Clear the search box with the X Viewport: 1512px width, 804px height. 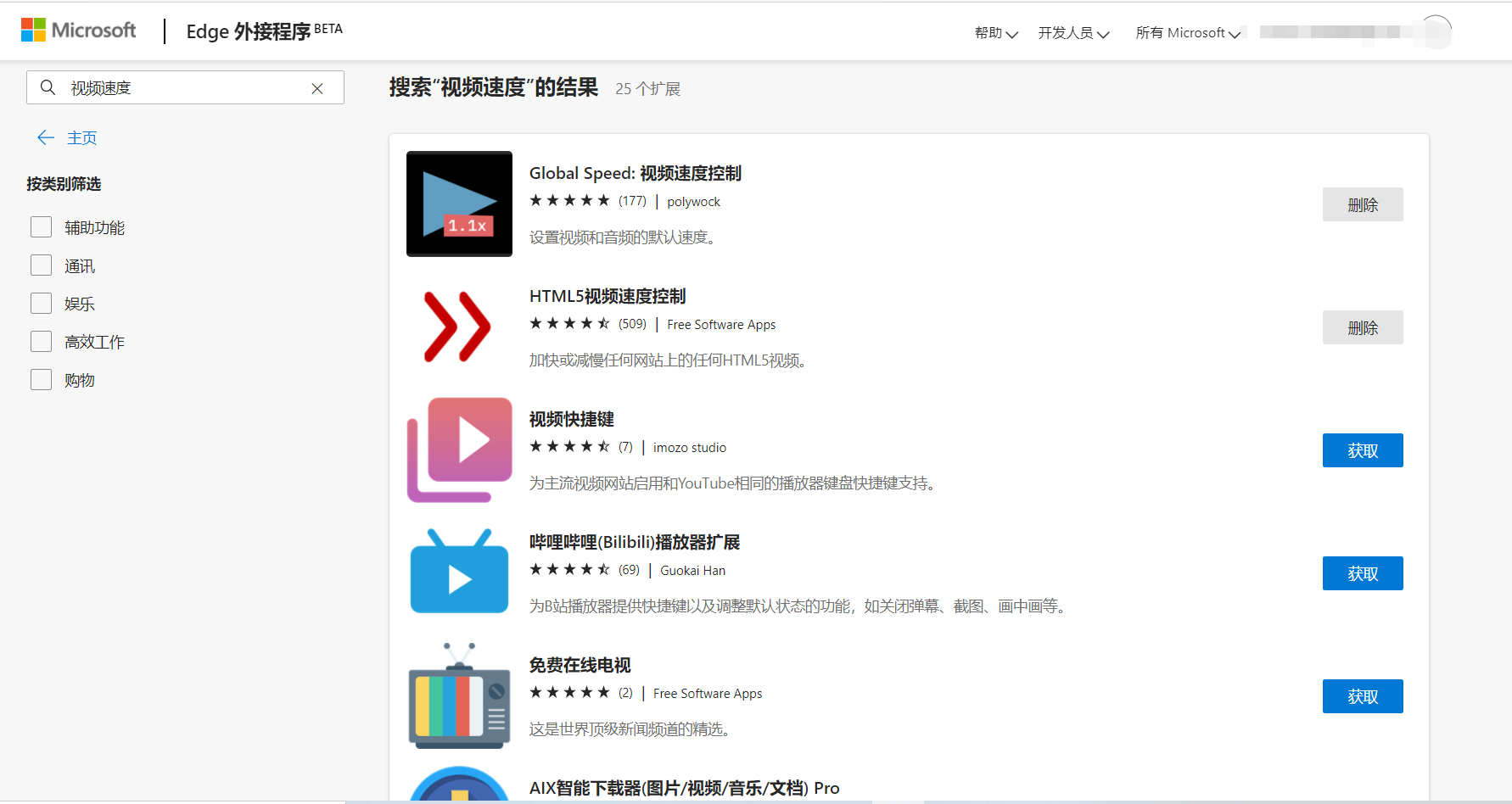317,88
